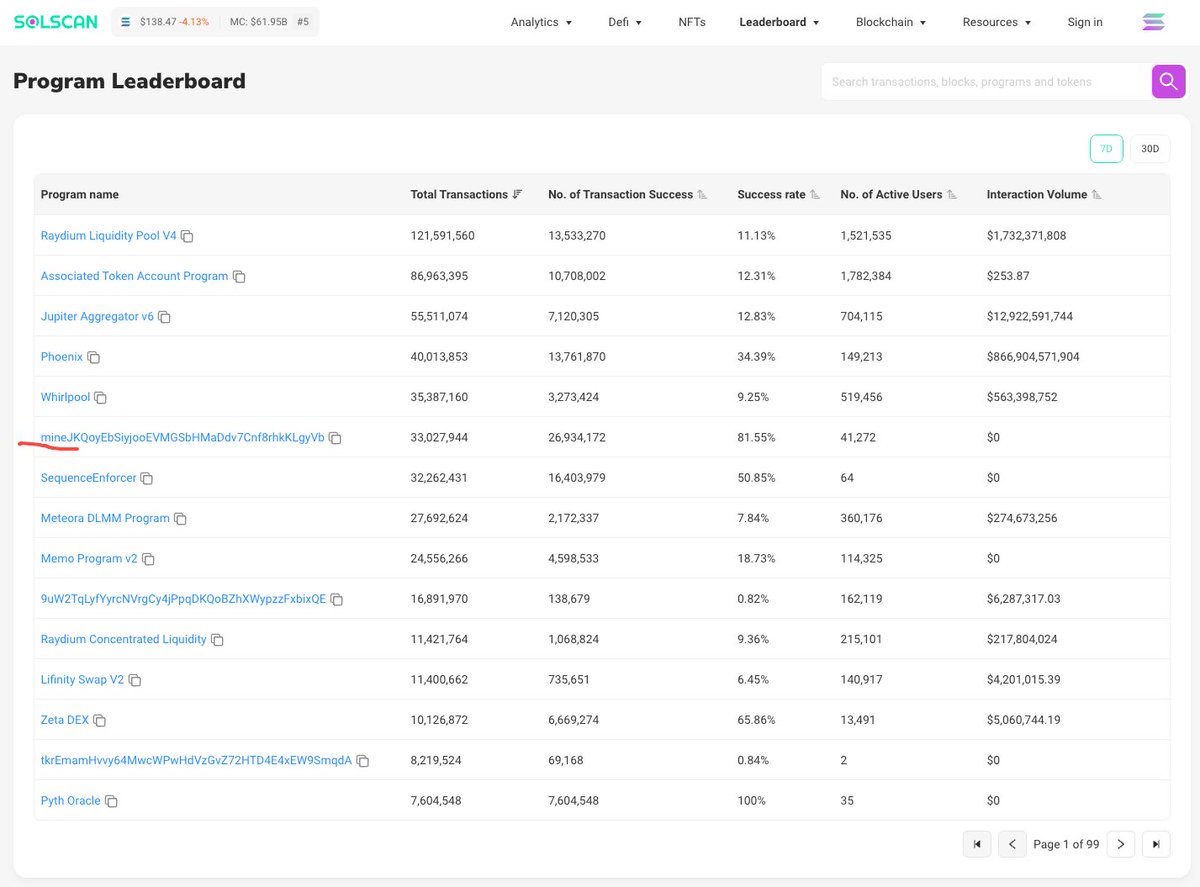The width and height of the screenshot is (1200, 887).
Task: Copy the Jupiter Aggregator v6 address
Action: click(x=165, y=317)
